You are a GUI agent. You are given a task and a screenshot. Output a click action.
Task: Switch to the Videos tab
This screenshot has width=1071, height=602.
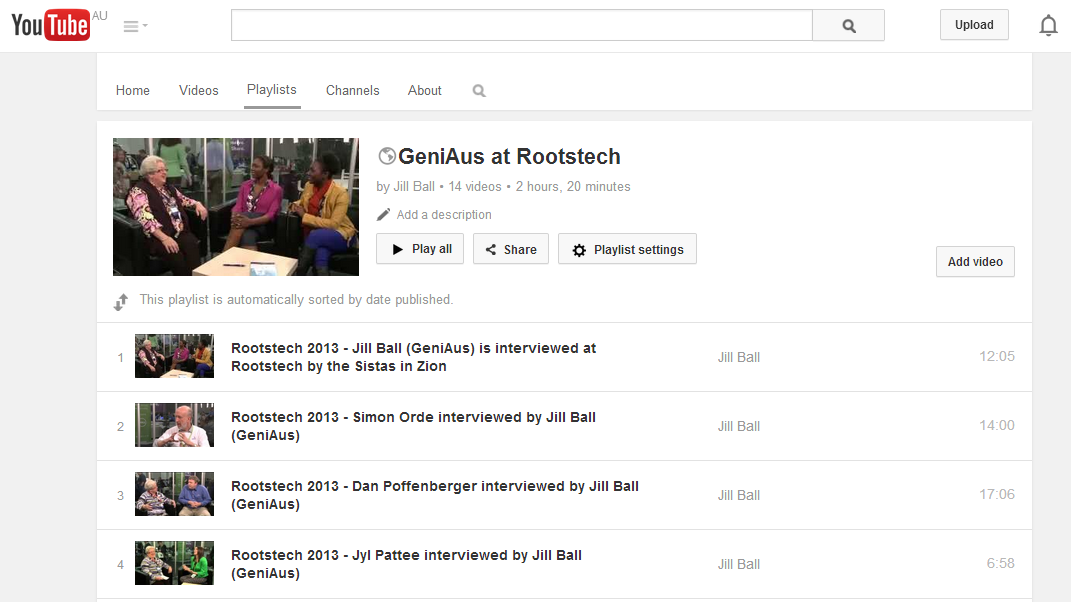199,90
